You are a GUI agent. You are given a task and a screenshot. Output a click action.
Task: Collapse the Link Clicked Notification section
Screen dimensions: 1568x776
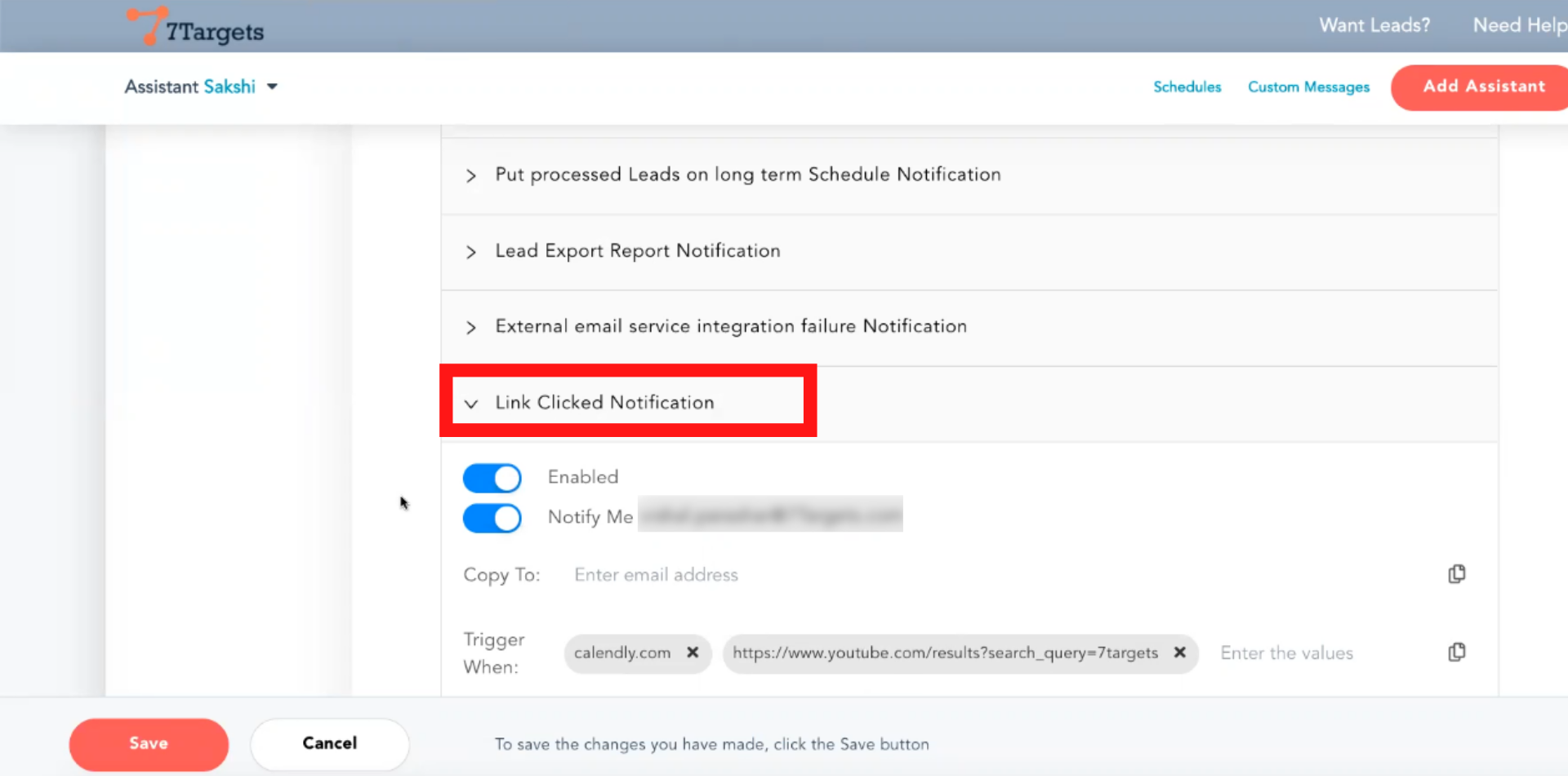coord(604,403)
